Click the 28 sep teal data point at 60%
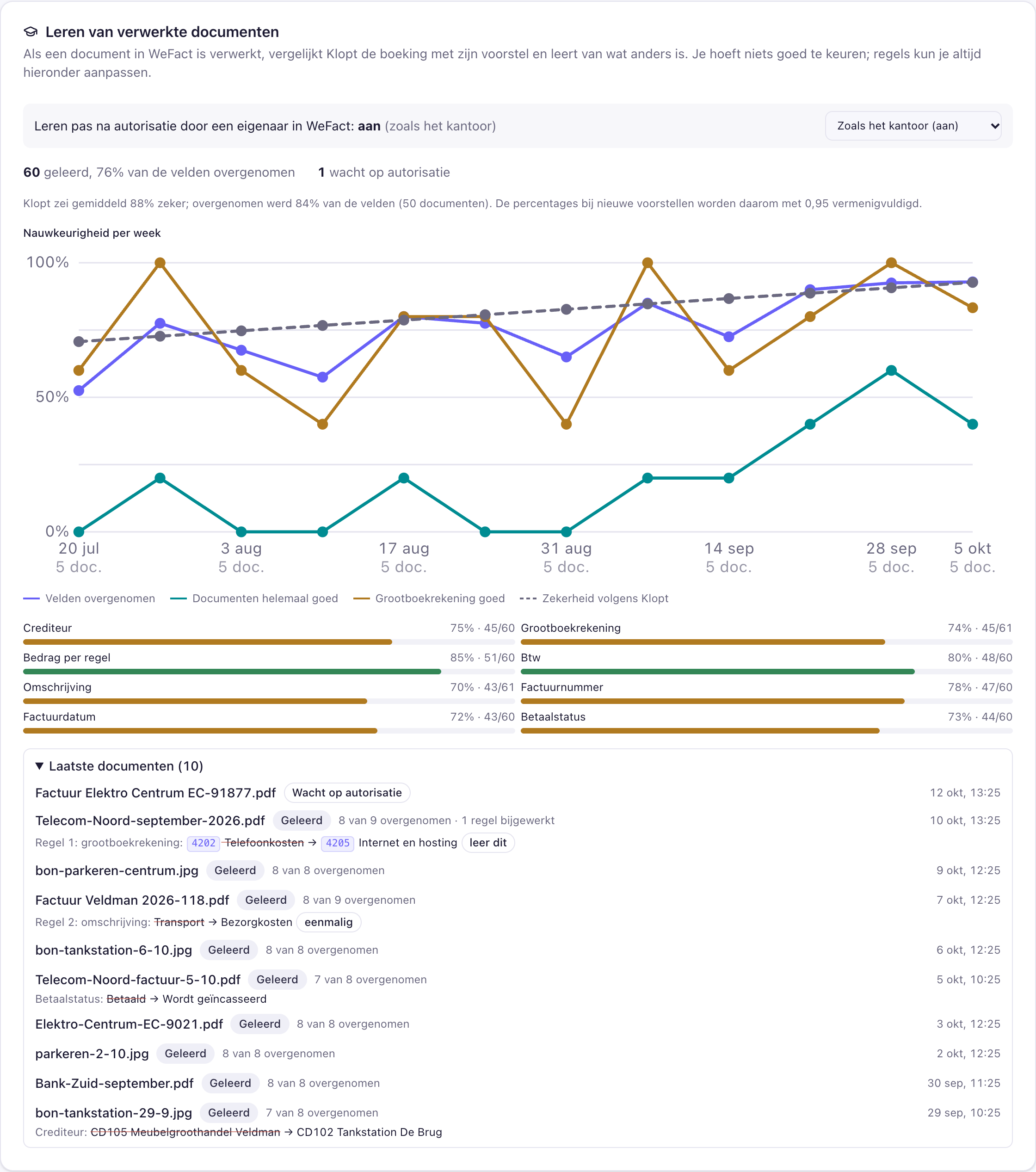Screen dimensions: 1036x1172 coord(891,370)
